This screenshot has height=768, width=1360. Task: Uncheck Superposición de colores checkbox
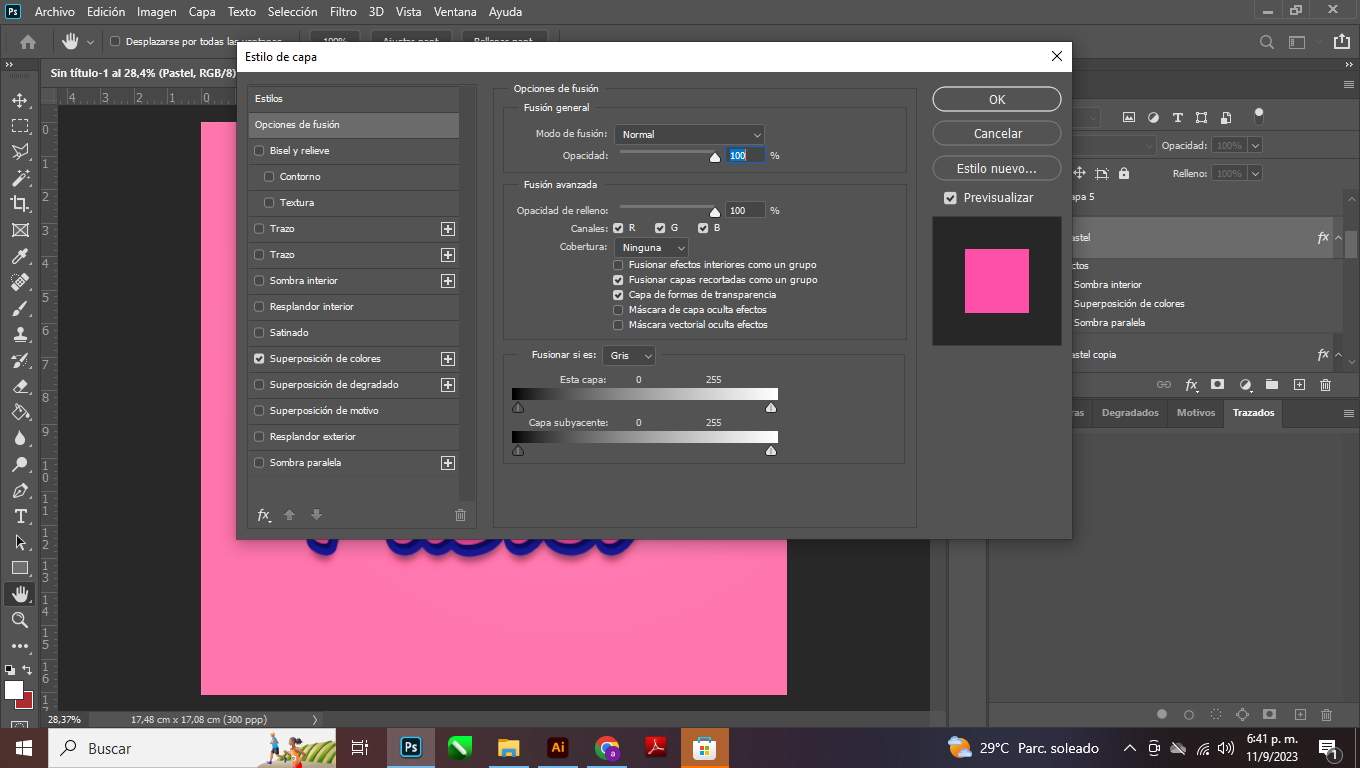pyautogui.click(x=260, y=359)
